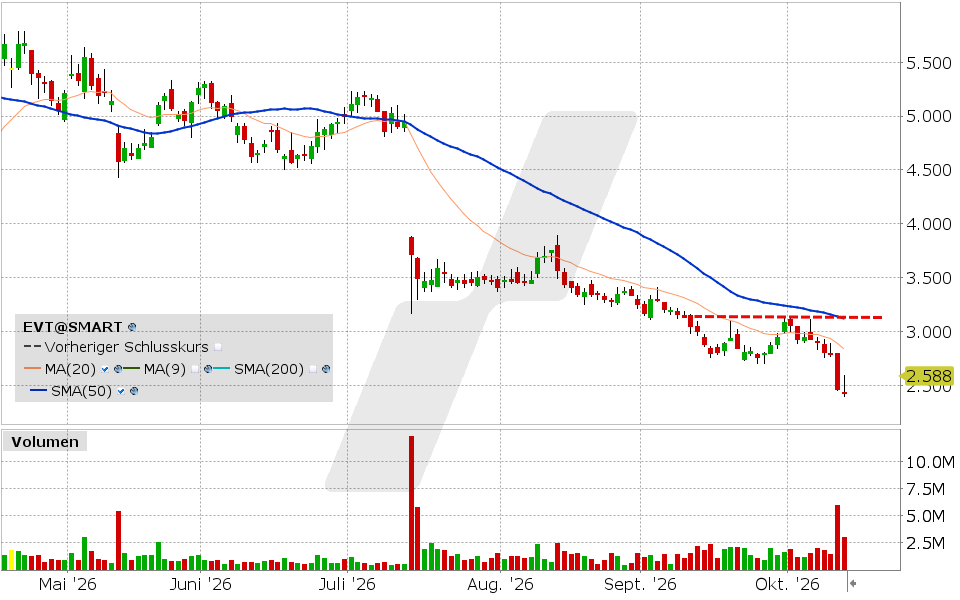The width and height of the screenshot is (960, 600).
Task: Click the SMA(200) legend label
Action: tap(269, 369)
